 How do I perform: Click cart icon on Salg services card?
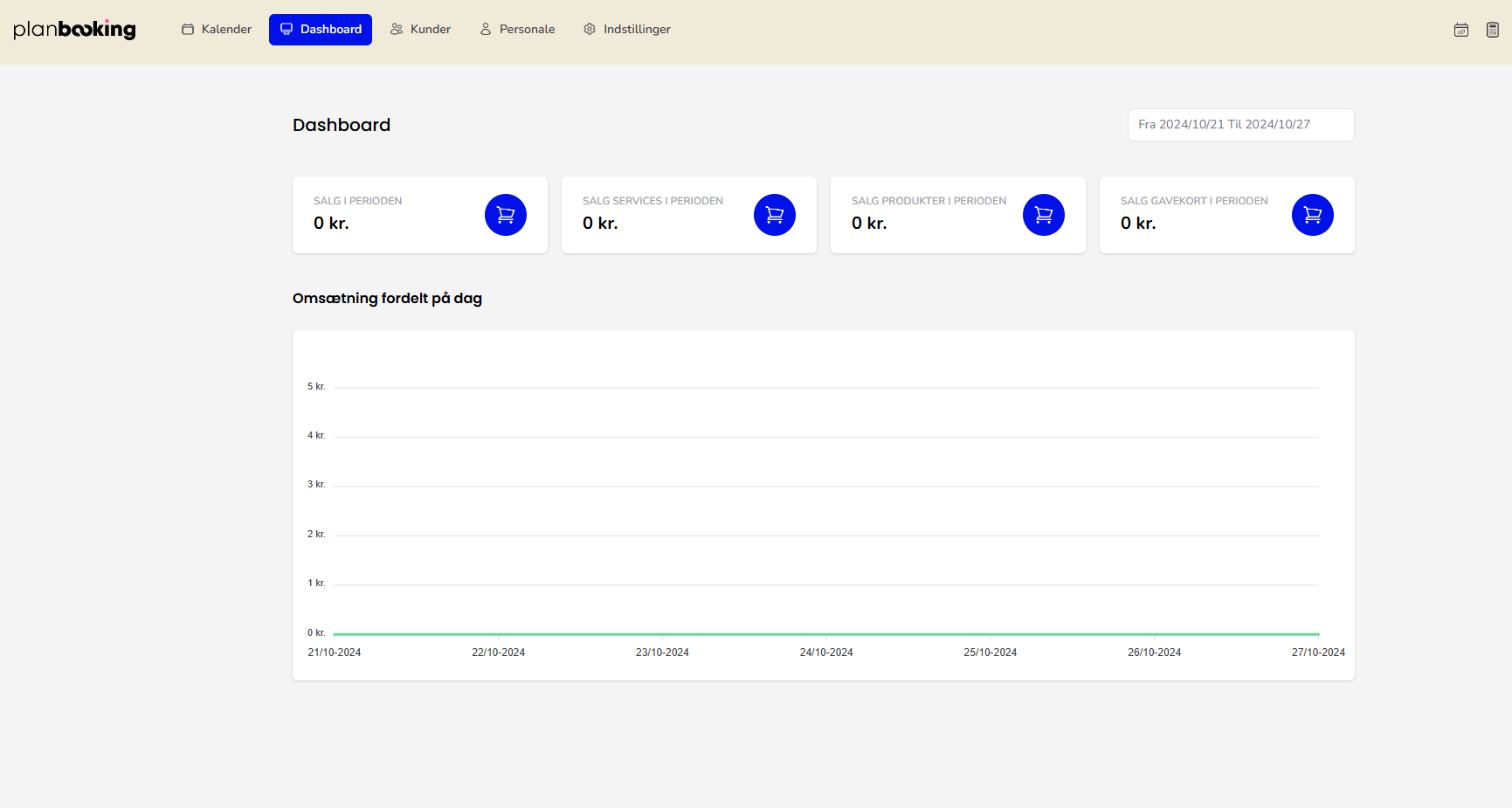(x=774, y=215)
